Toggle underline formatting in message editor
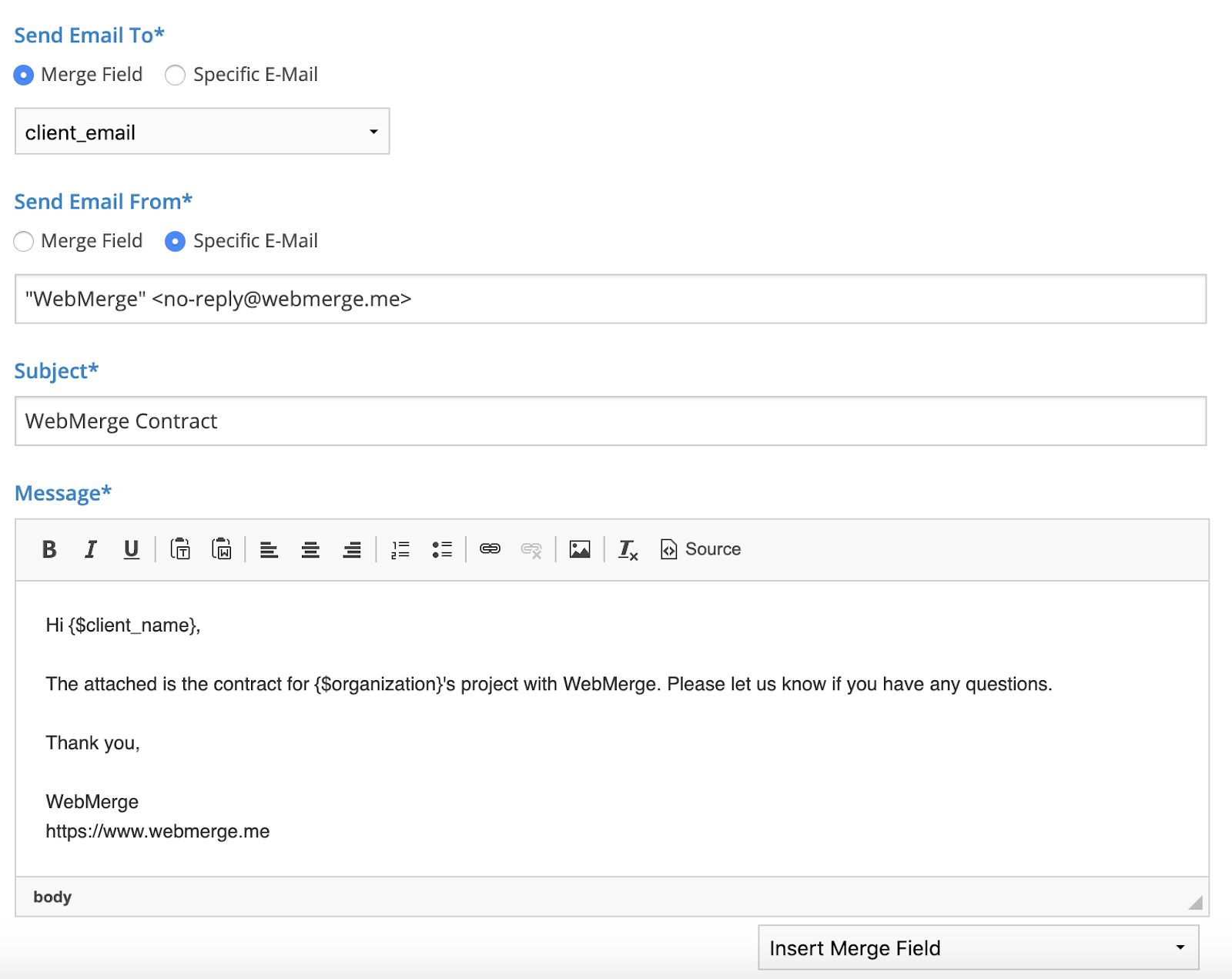Image resolution: width=1232 pixels, height=979 pixels. tap(132, 549)
